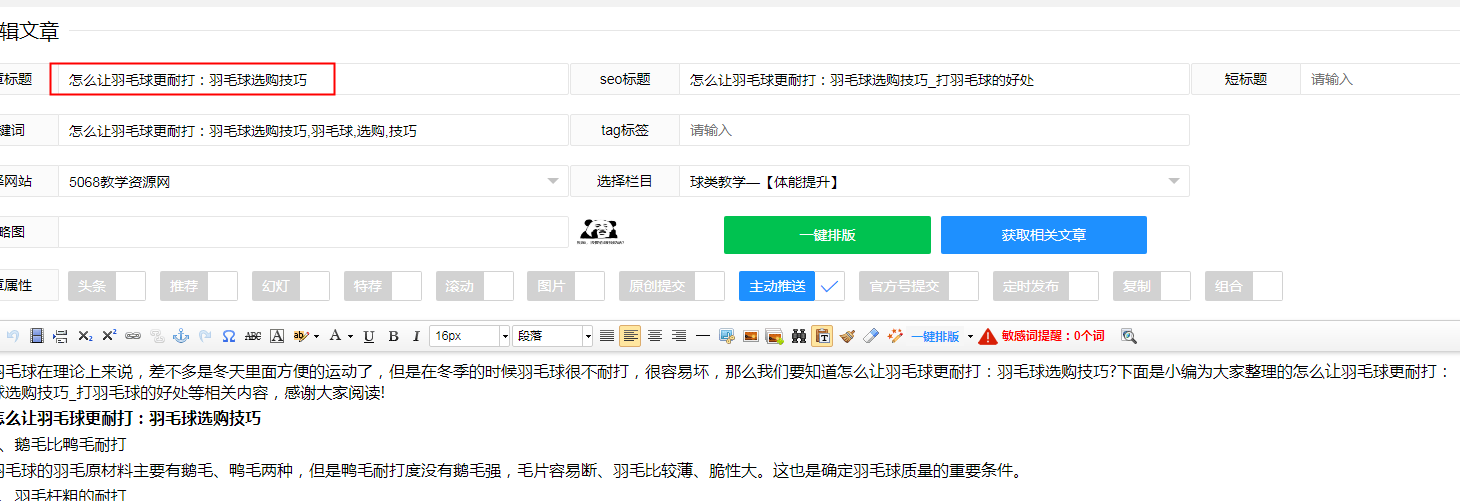The height and width of the screenshot is (501, 1460).
Task: Click the undo icon in editor toolbar
Action: [x=13, y=336]
